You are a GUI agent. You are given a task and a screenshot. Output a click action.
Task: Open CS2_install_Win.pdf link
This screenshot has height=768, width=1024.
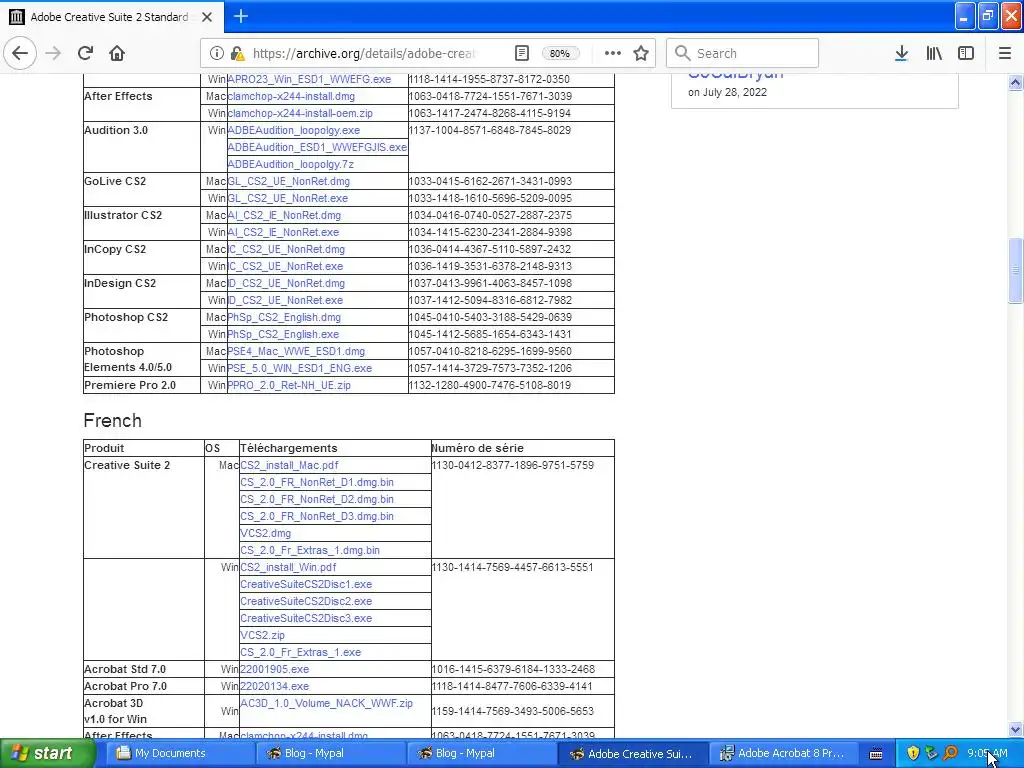[288, 567]
